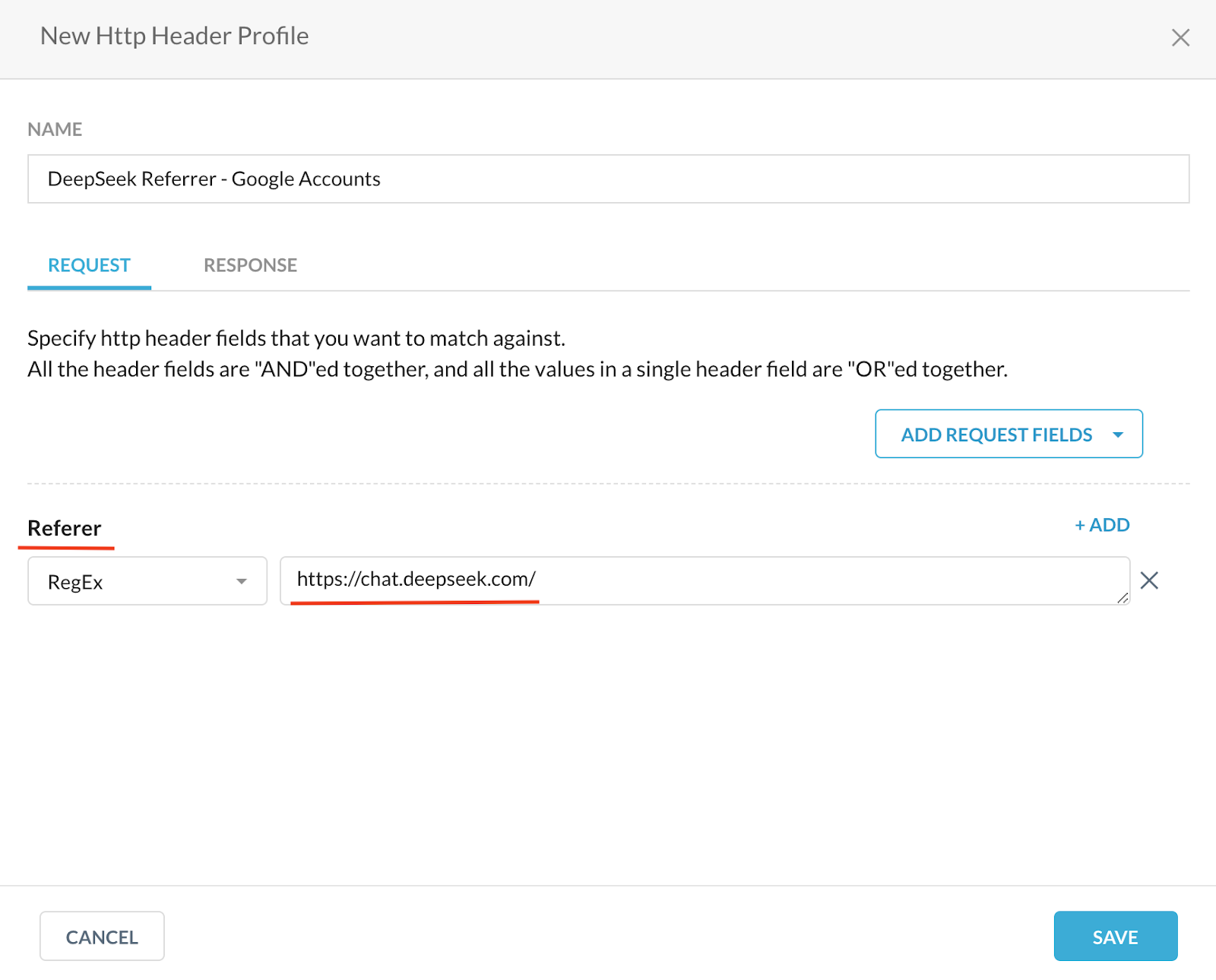Screen dimensions: 1216x980
Task: Click the 'New Http Header Profile' title
Action: [x=175, y=36]
